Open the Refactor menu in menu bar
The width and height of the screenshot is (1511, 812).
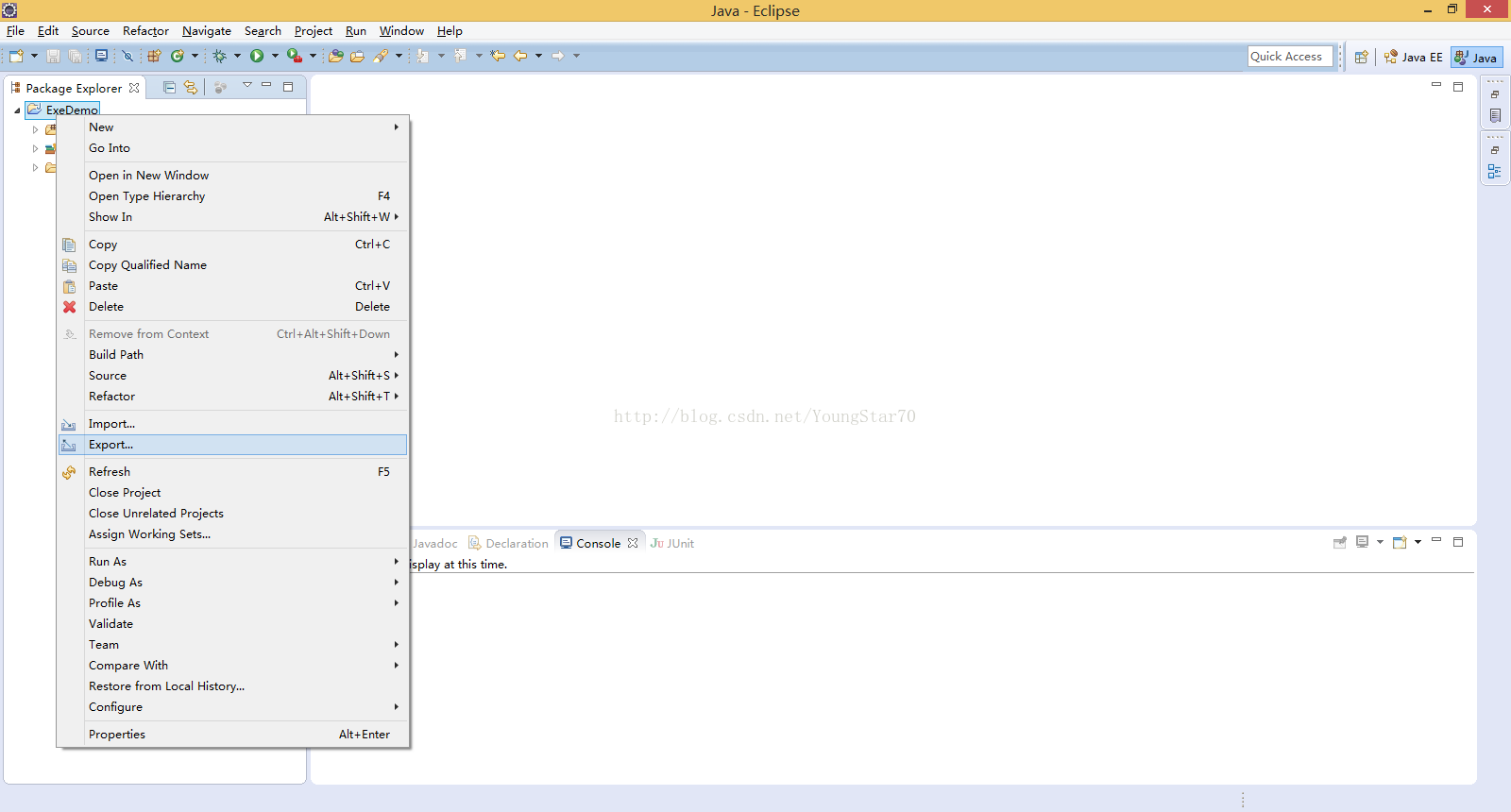coord(145,31)
